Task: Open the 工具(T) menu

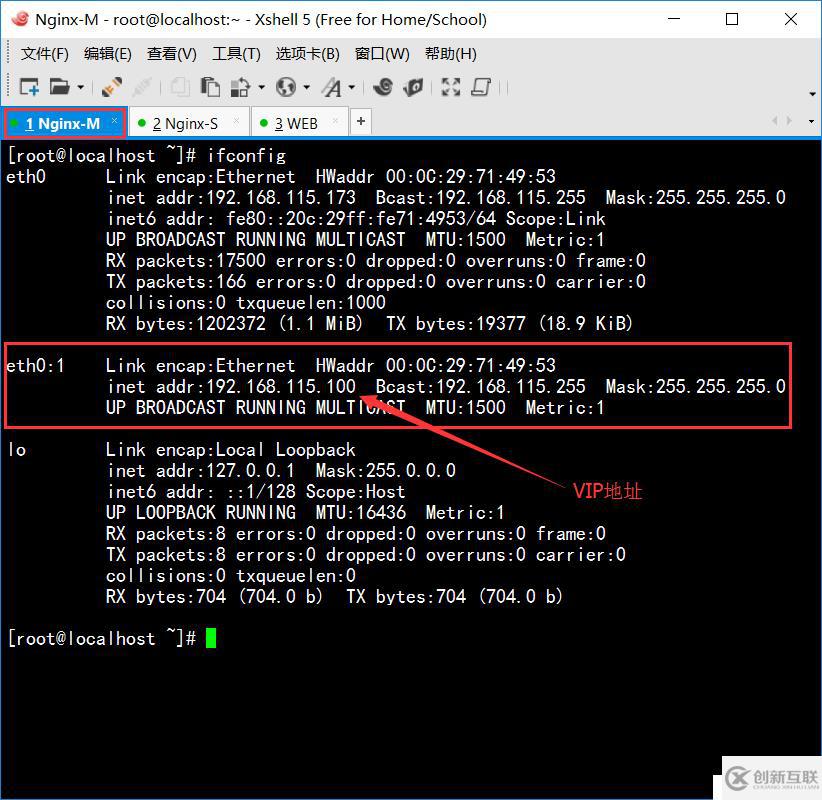Action: [237, 54]
